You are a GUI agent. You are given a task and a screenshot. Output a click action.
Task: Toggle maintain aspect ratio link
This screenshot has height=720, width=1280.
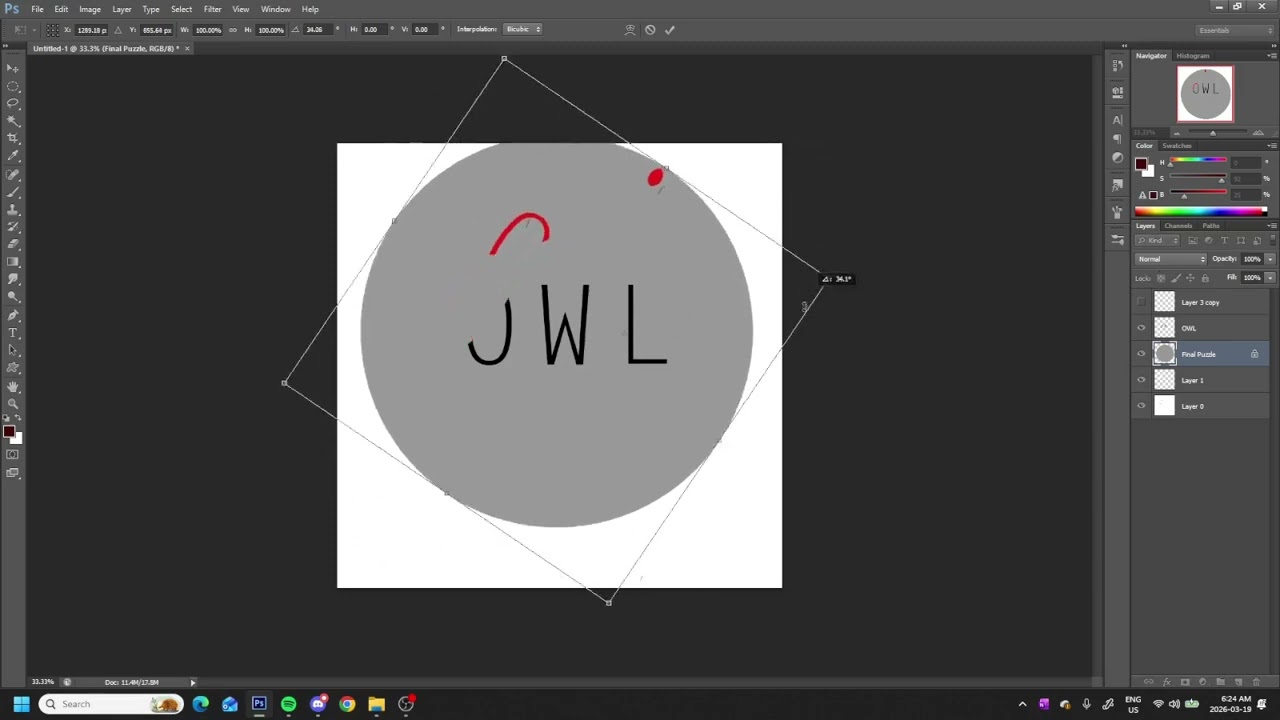pyautogui.click(x=233, y=30)
